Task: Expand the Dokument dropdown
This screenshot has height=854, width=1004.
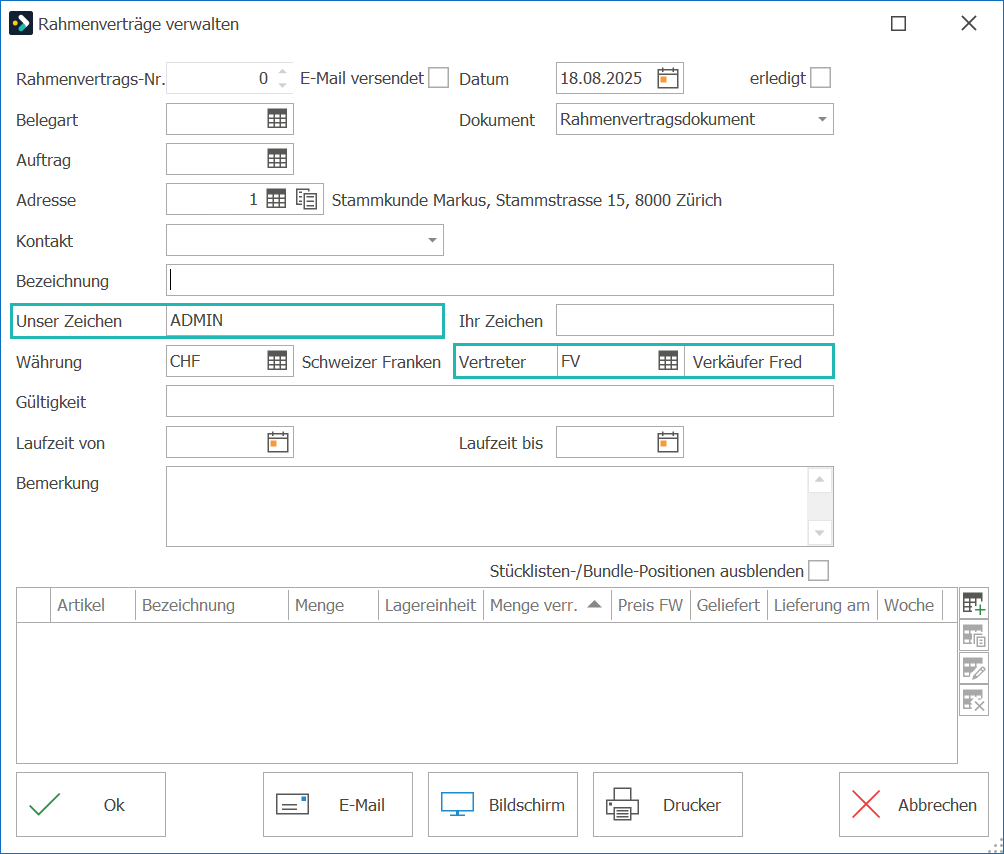Action: pos(822,119)
